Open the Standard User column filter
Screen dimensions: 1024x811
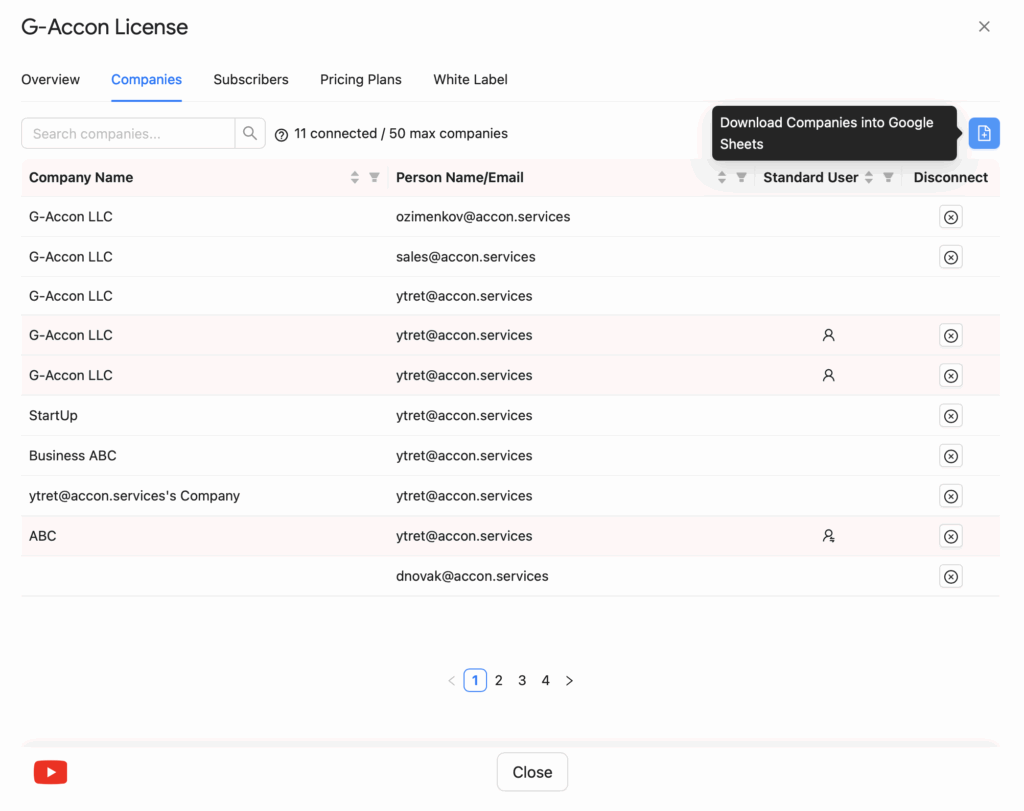click(x=888, y=177)
